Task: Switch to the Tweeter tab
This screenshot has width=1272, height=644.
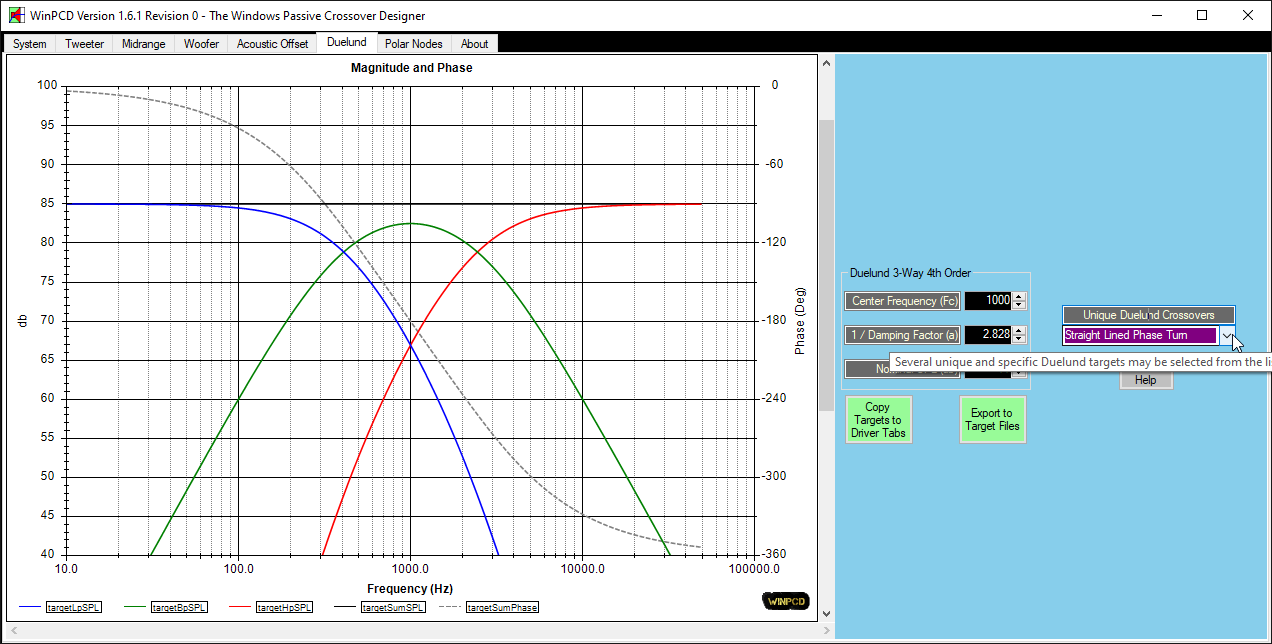Action: click(x=84, y=44)
